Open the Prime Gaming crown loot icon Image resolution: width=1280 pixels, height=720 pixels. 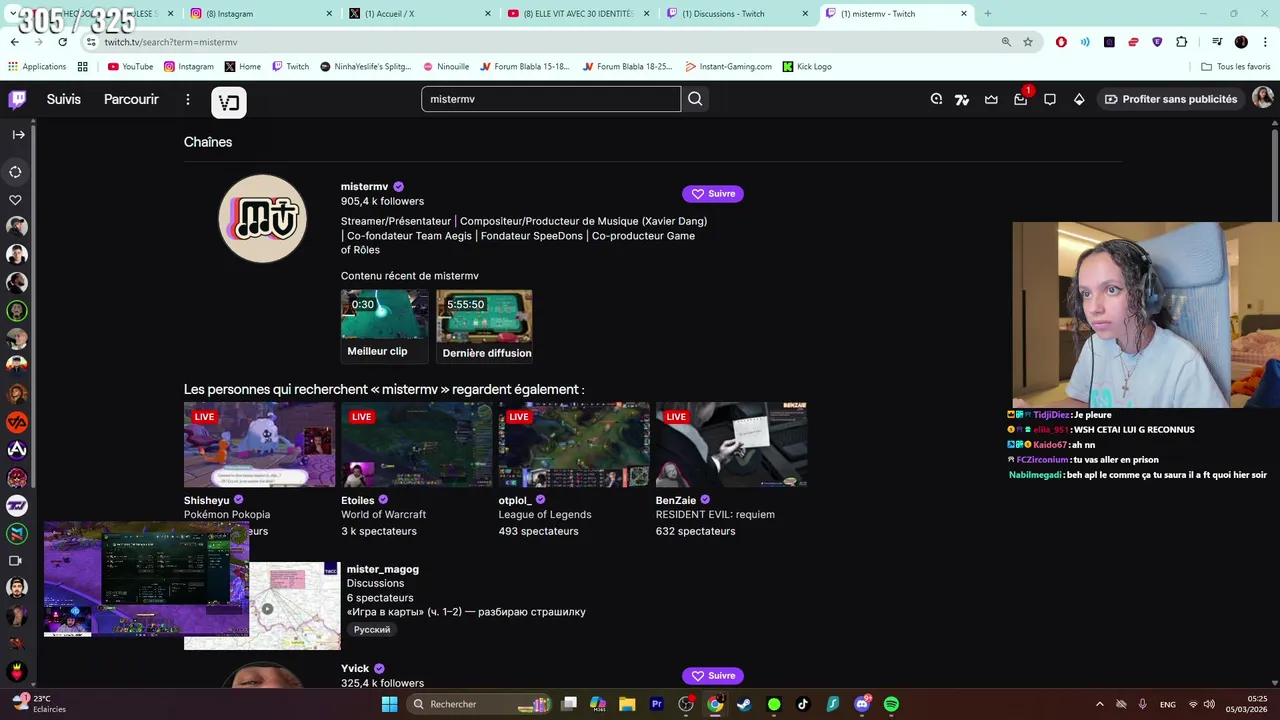coord(991,99)
